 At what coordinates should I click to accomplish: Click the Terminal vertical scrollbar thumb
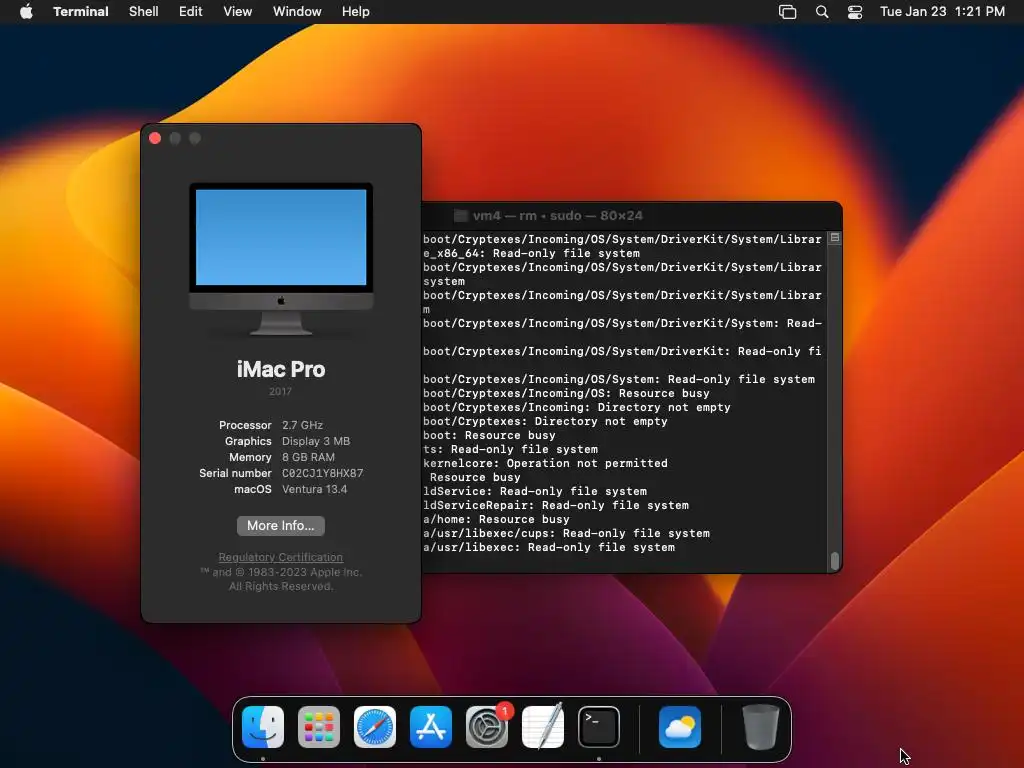pyautogui.click(x=835, y=561)
